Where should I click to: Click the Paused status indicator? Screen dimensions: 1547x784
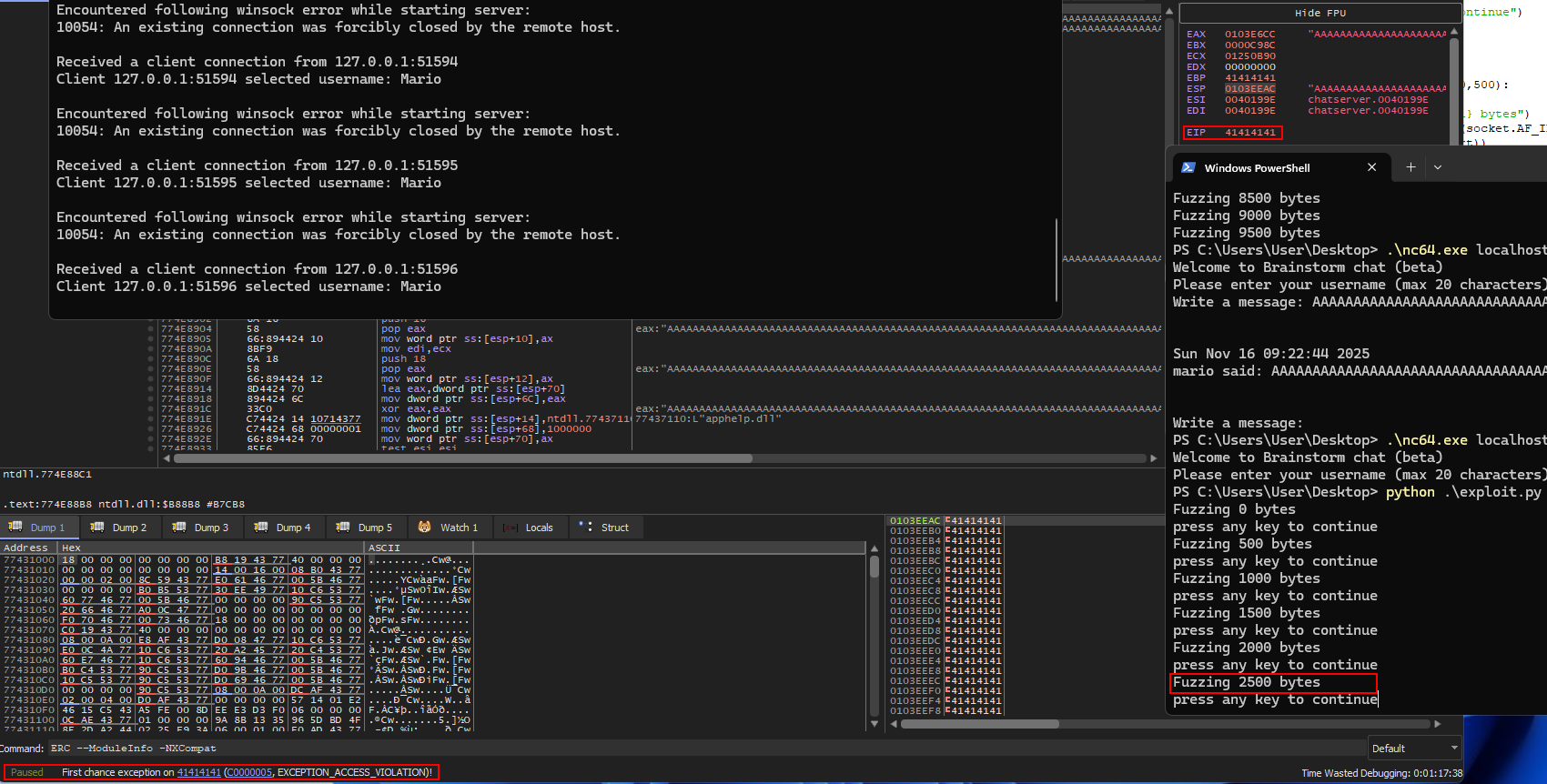27,772
